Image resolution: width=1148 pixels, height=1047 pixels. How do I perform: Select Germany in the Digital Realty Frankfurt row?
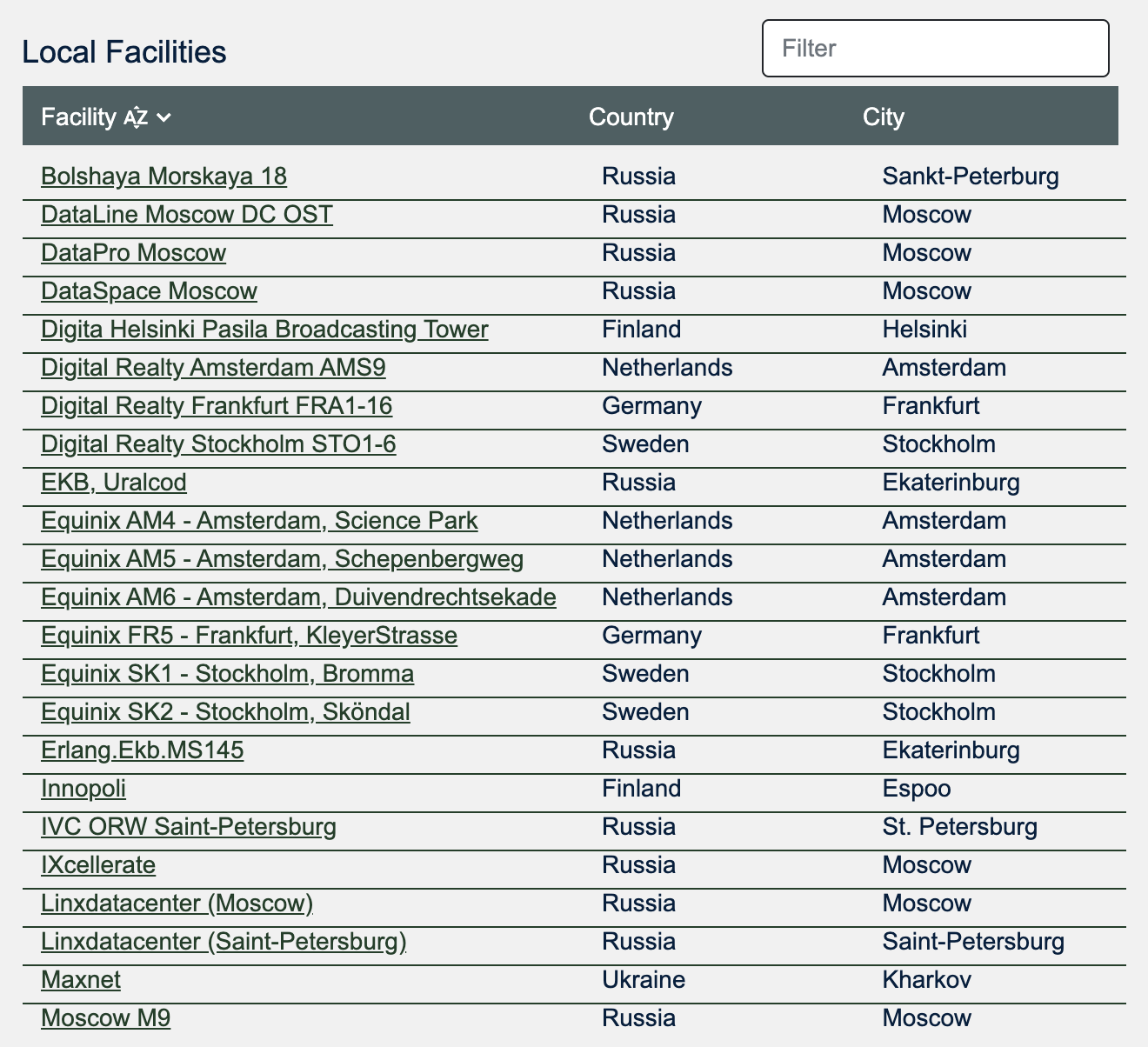651,406
